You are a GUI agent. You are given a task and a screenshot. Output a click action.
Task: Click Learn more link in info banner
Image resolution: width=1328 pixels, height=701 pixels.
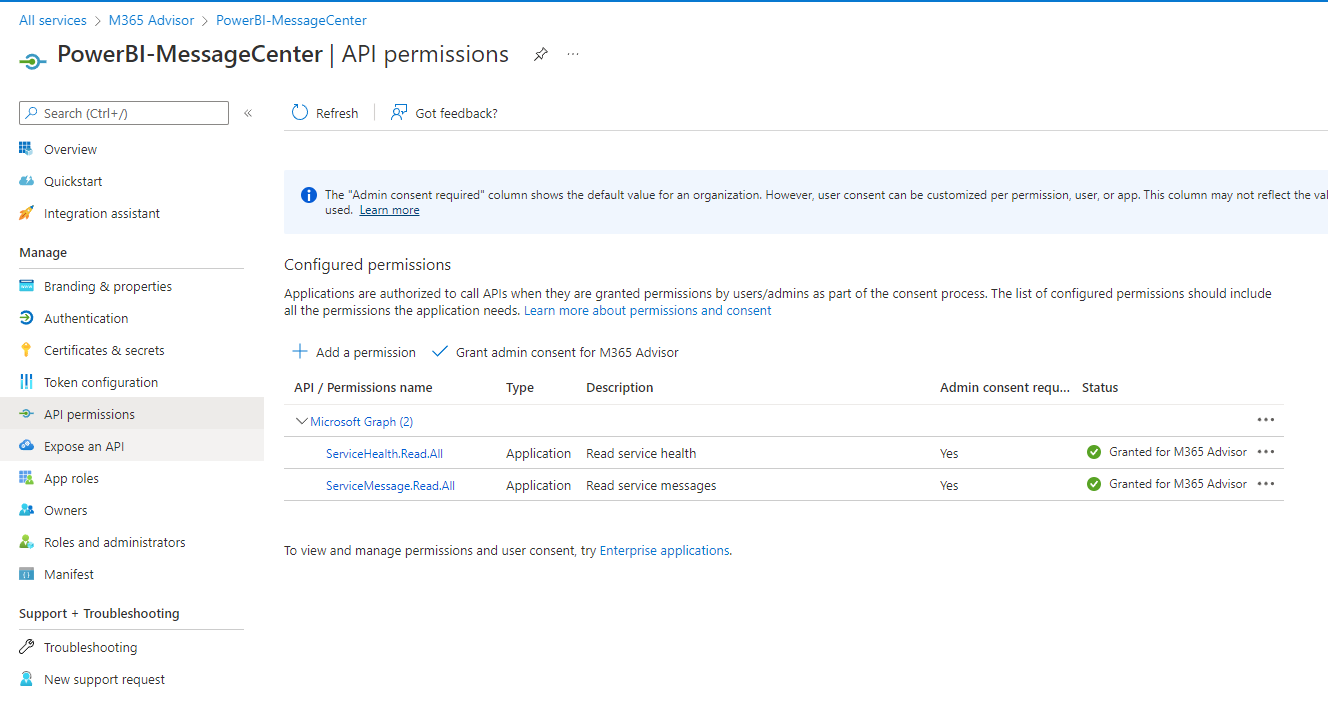click(389, 210)
